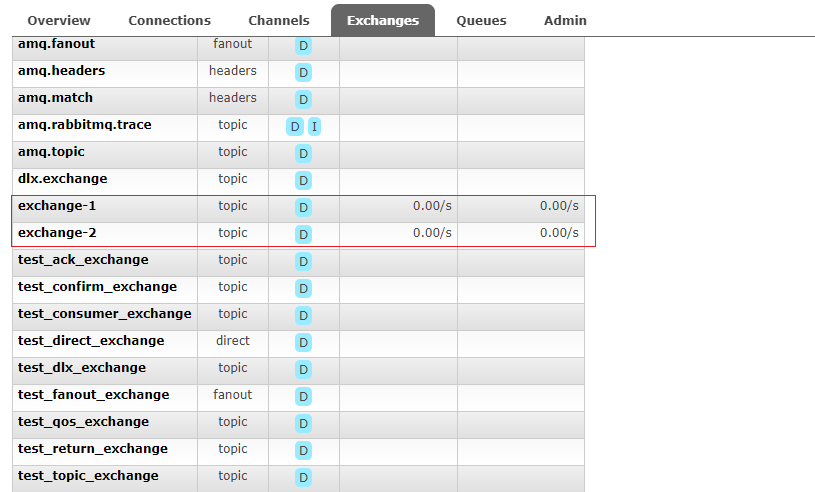
Task: Open the amq.topic exchange
Action: 51,152
